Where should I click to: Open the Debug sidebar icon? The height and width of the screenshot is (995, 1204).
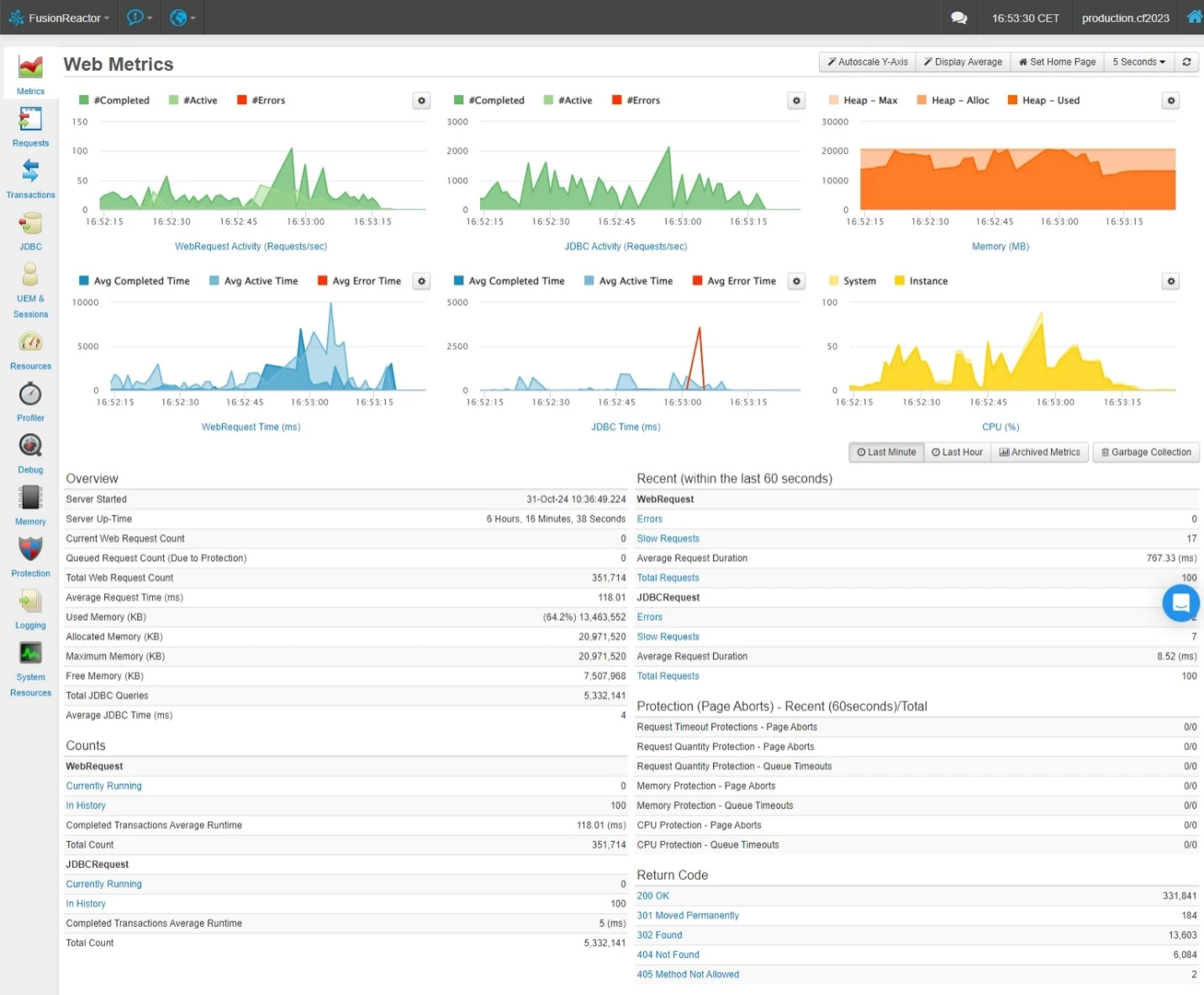pyautogui.click(x=30, y=445)
